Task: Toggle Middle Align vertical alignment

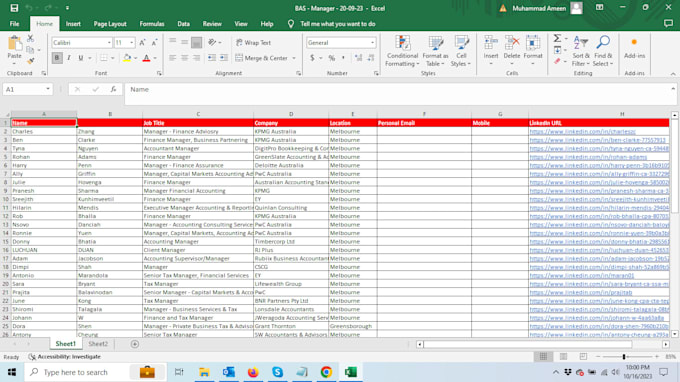Action: pyautogui.click(x=184, y=42)
